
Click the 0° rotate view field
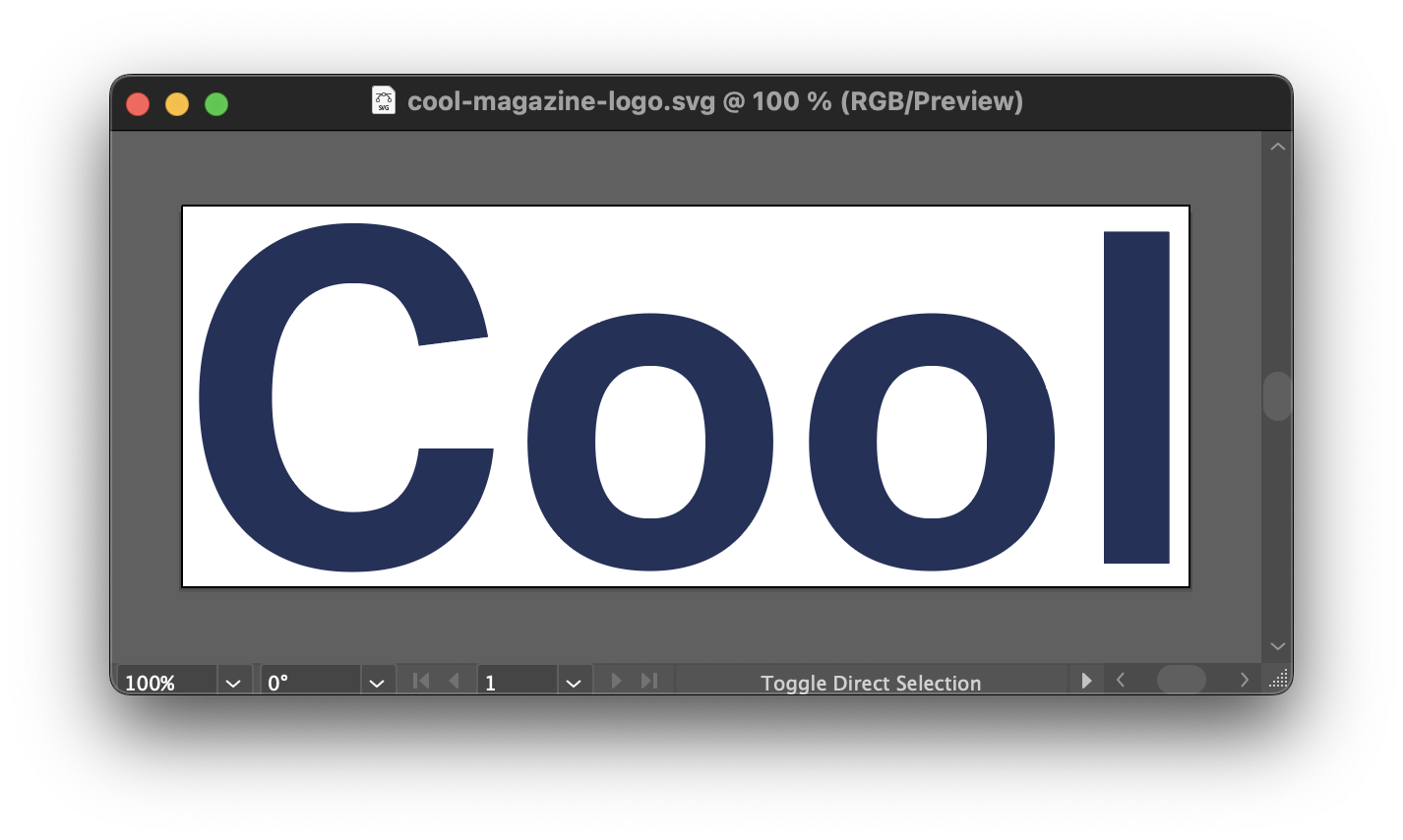[311, 682]
